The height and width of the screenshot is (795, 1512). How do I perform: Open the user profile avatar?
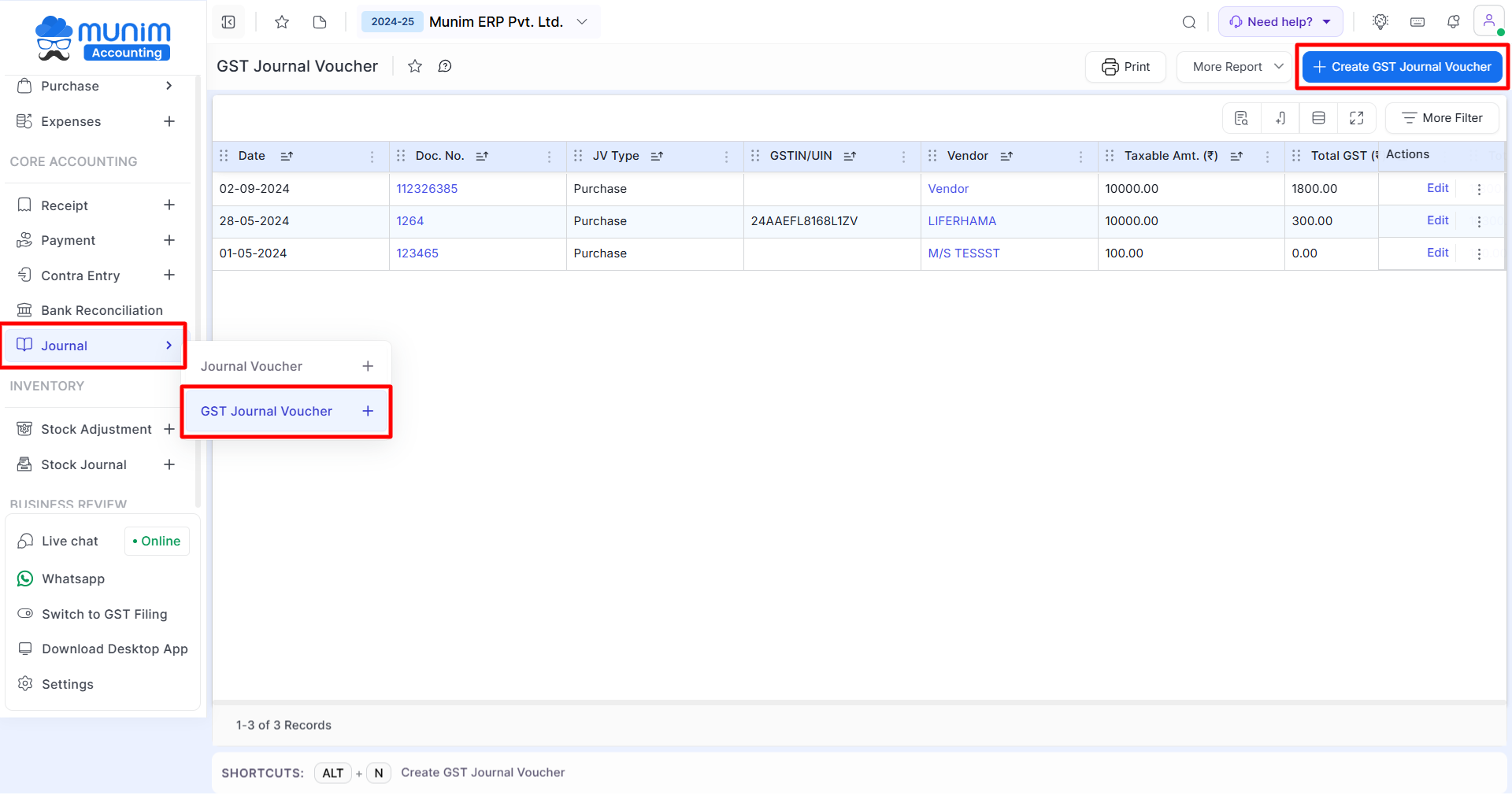click(1489, 21)
